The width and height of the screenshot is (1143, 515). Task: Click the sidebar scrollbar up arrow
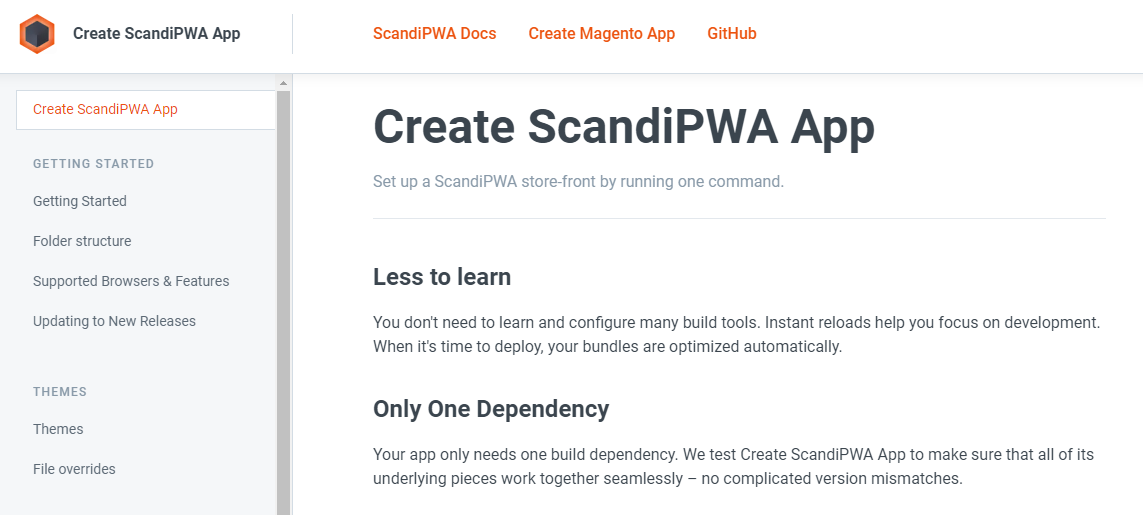pos(283,83)
